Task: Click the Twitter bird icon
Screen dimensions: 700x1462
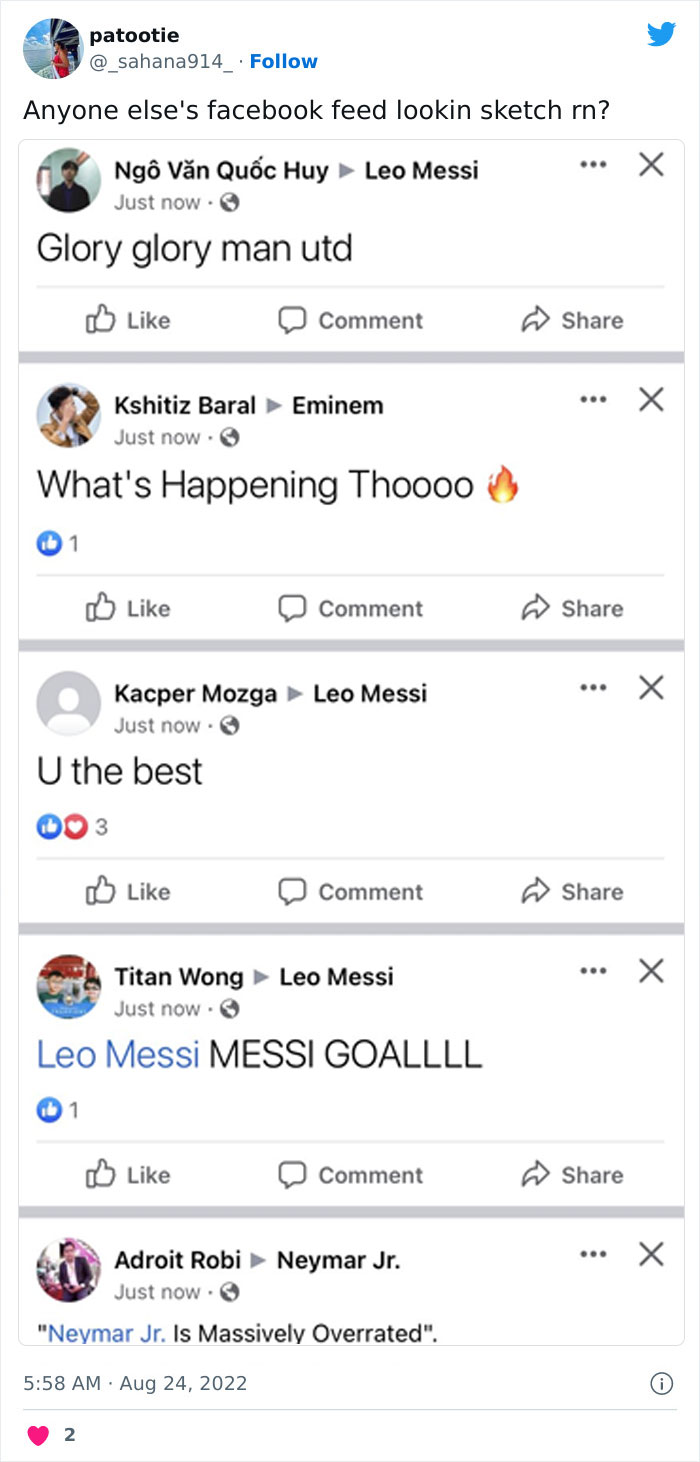Action: [662, 32]
